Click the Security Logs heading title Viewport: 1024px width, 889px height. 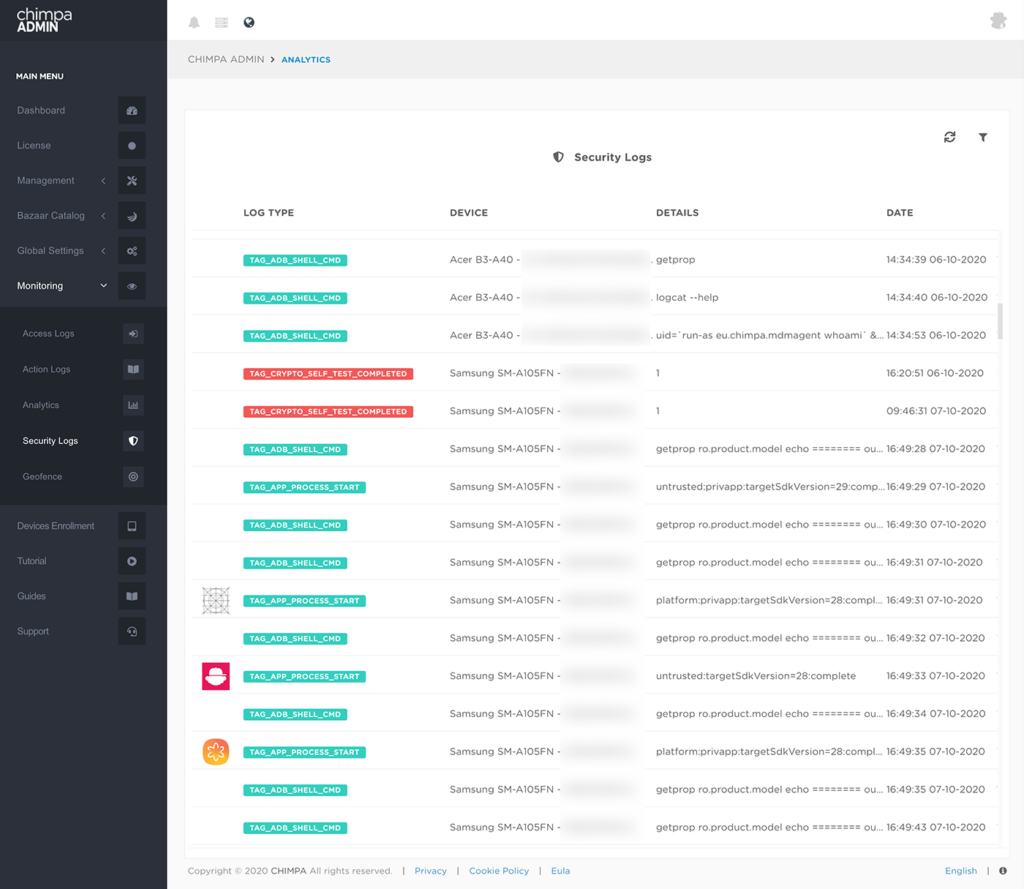tap(613, 157)
